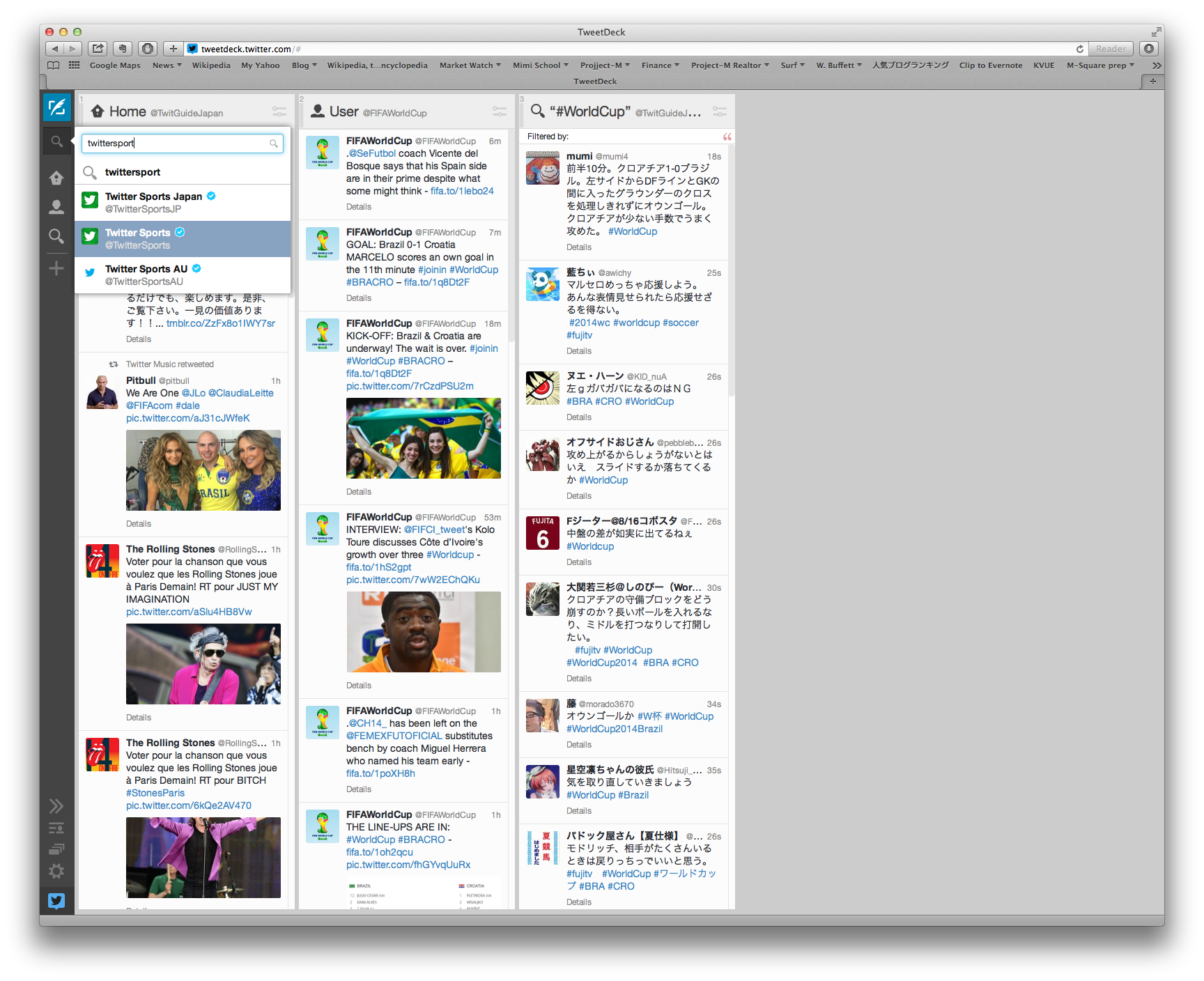
Task: Toggle User column options icon
Action: (499, 111)
